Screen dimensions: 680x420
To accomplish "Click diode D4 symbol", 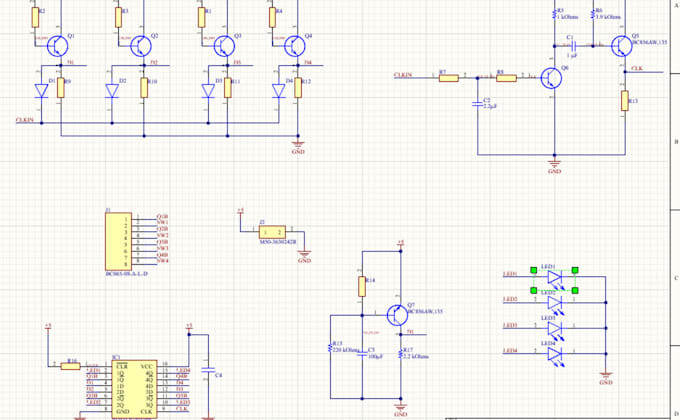I will tap(279, 91).
